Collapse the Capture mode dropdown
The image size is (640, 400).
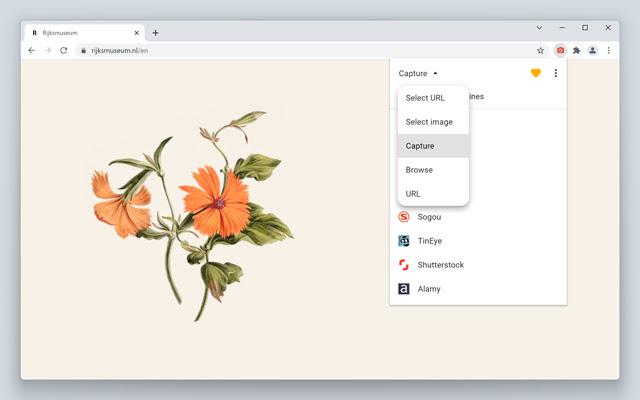[x=418, y=73]
